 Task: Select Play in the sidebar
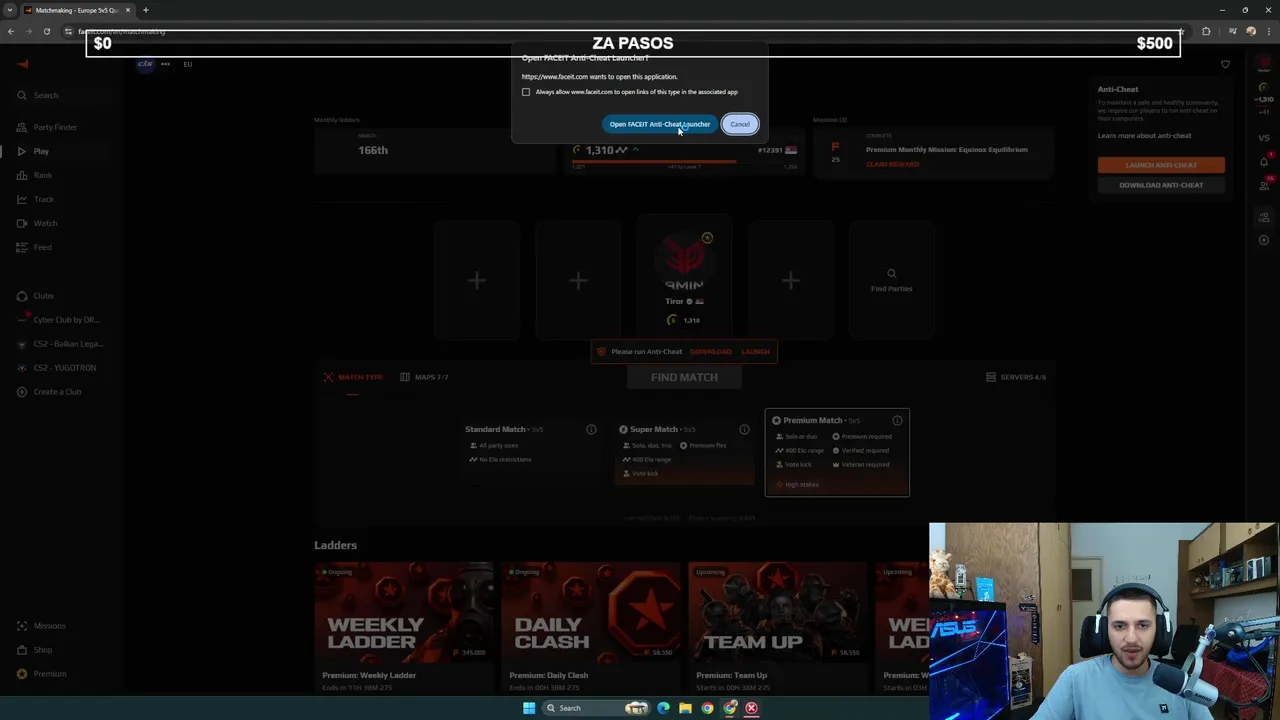pyautogui.click(x=32, y=151)
